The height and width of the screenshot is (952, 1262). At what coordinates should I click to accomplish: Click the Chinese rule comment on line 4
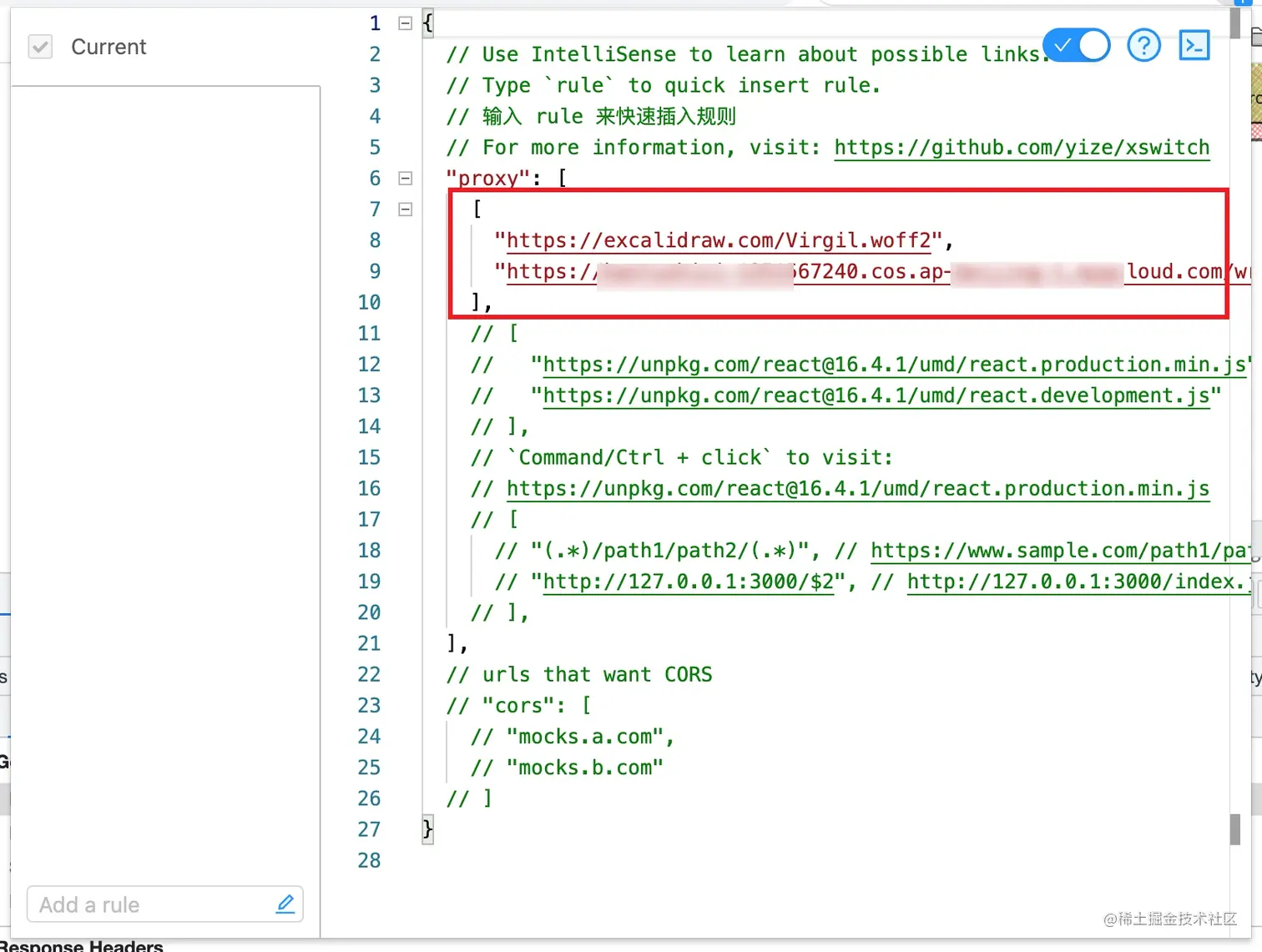591,116
